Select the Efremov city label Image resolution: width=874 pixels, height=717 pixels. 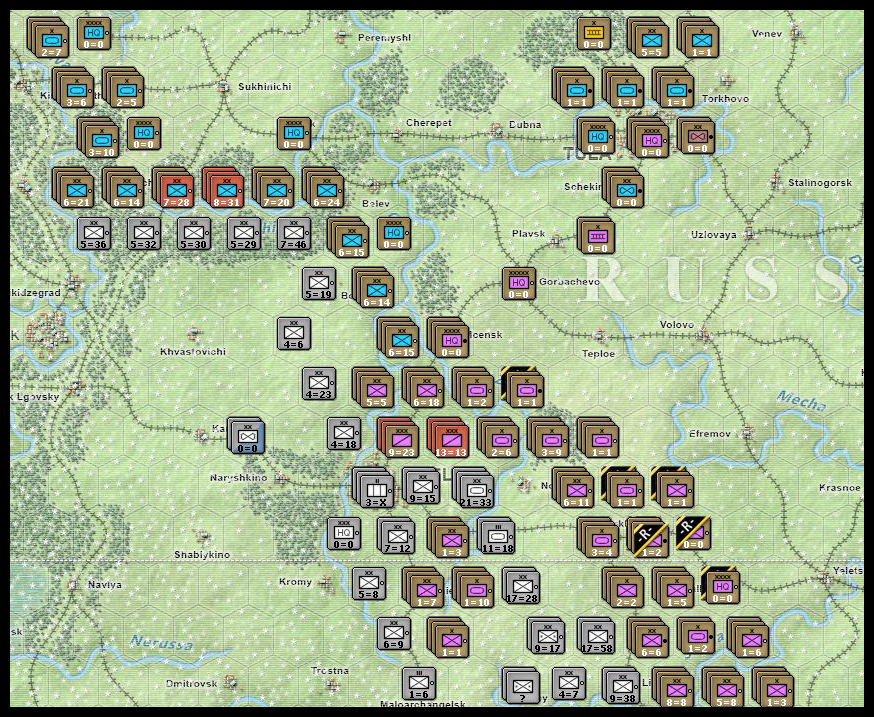click(x=710, y=433)
